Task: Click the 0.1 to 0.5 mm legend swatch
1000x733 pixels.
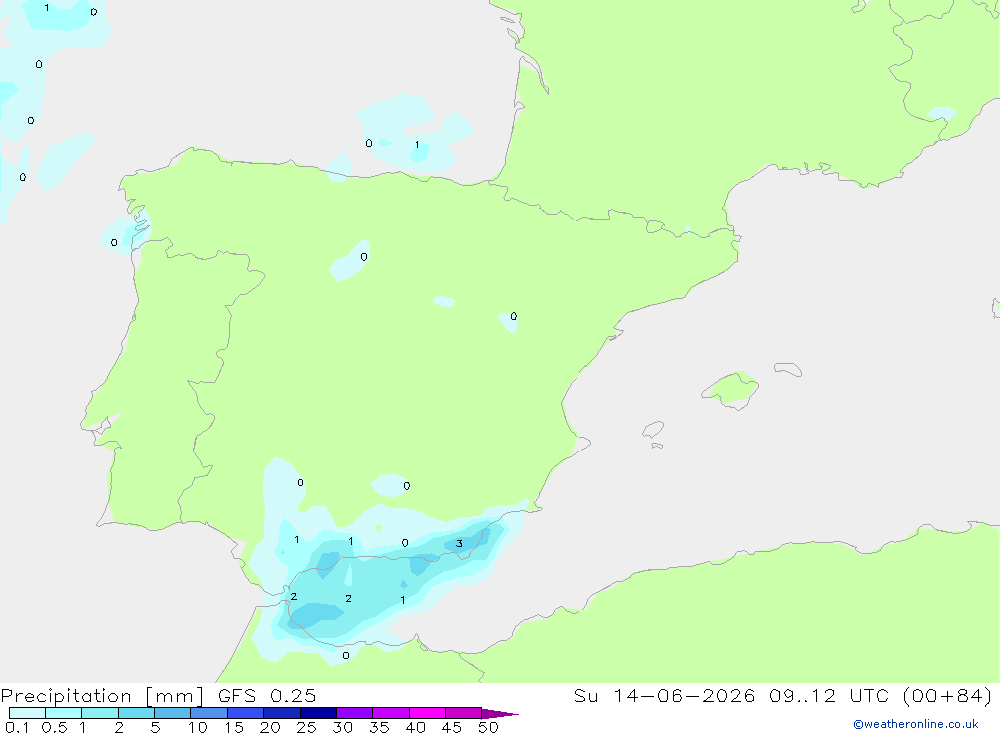Action: (27, 713)
